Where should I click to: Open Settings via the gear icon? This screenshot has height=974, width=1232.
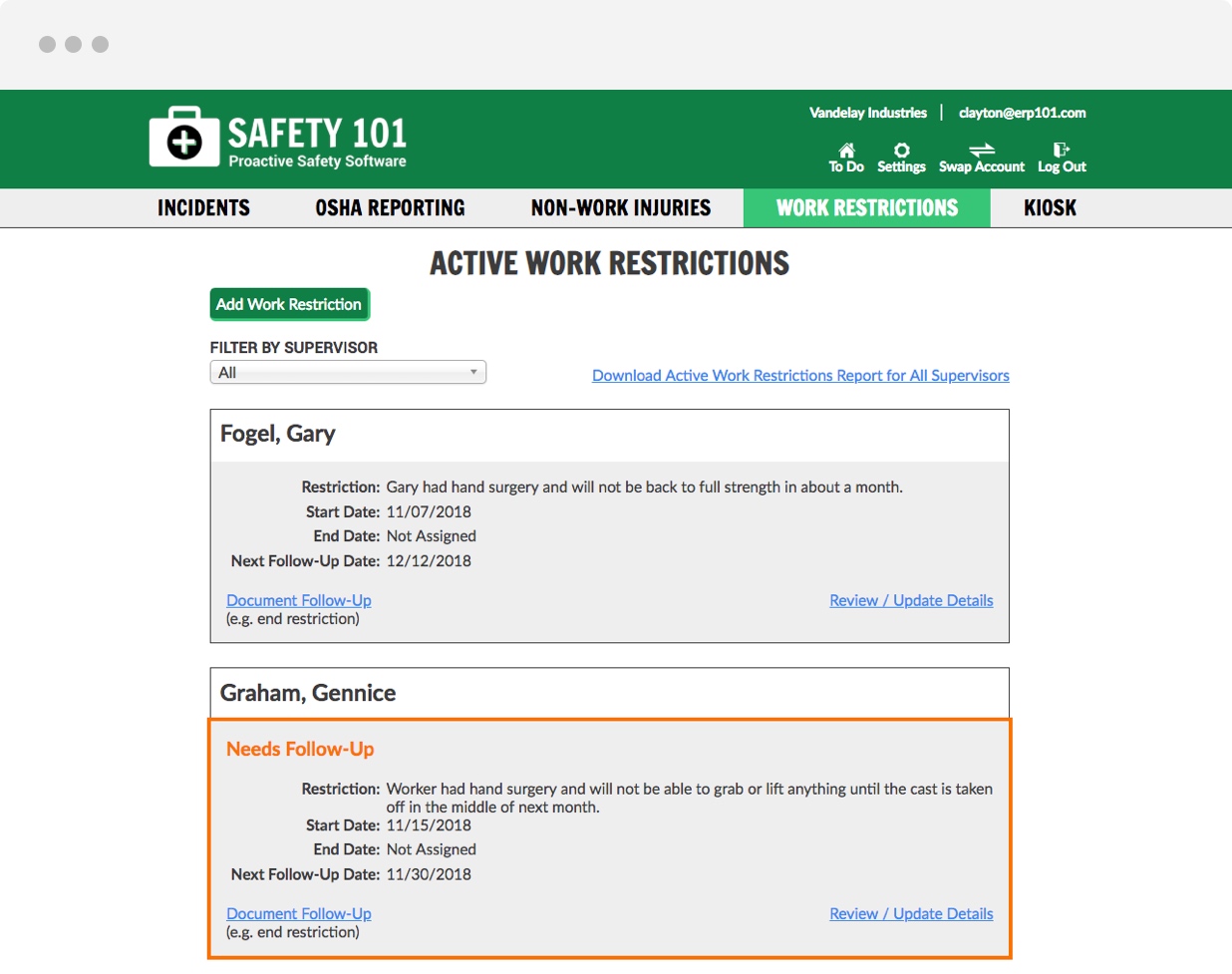coord(901,151)
